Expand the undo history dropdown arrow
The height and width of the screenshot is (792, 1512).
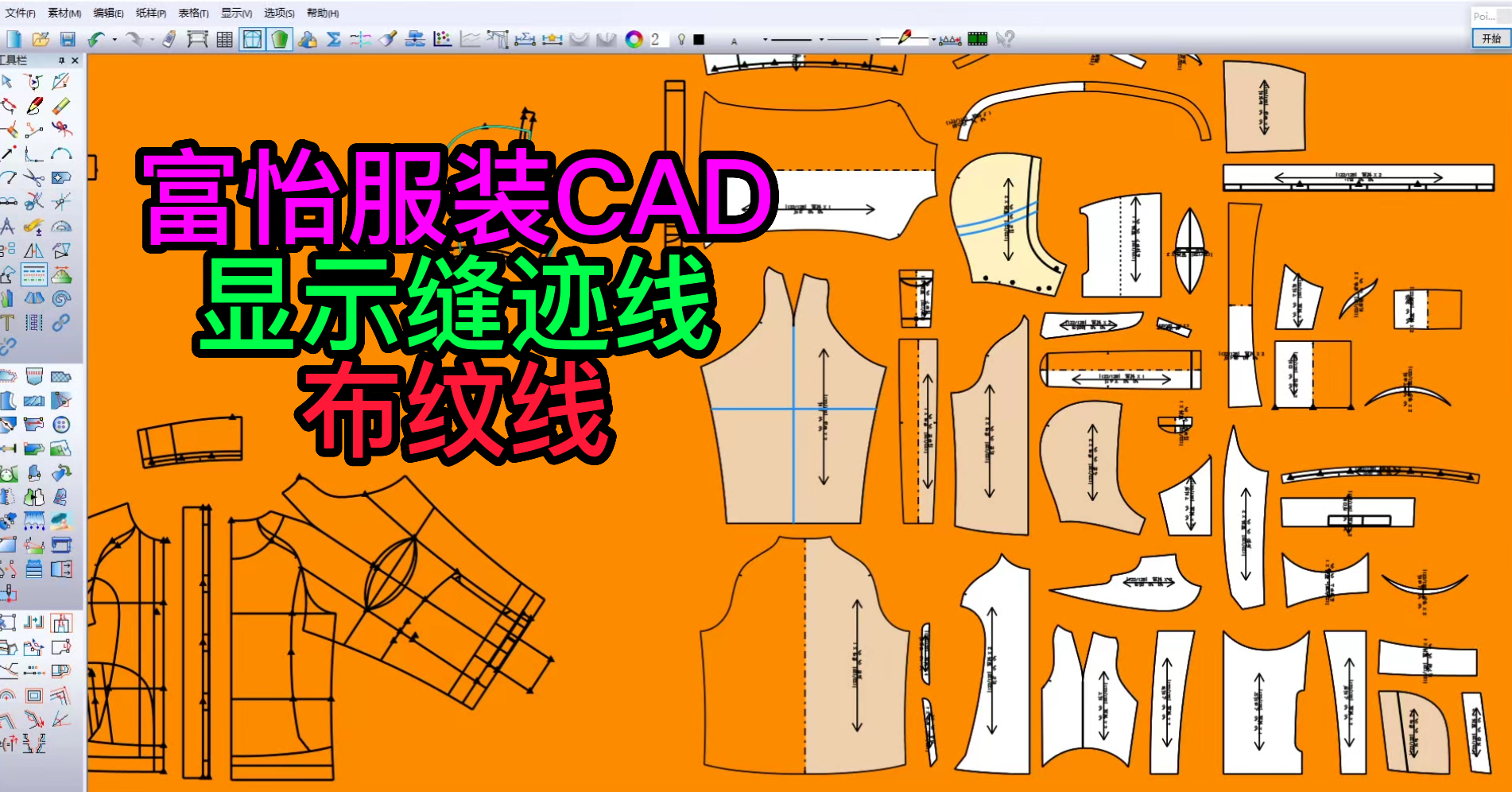pos(114,39)
